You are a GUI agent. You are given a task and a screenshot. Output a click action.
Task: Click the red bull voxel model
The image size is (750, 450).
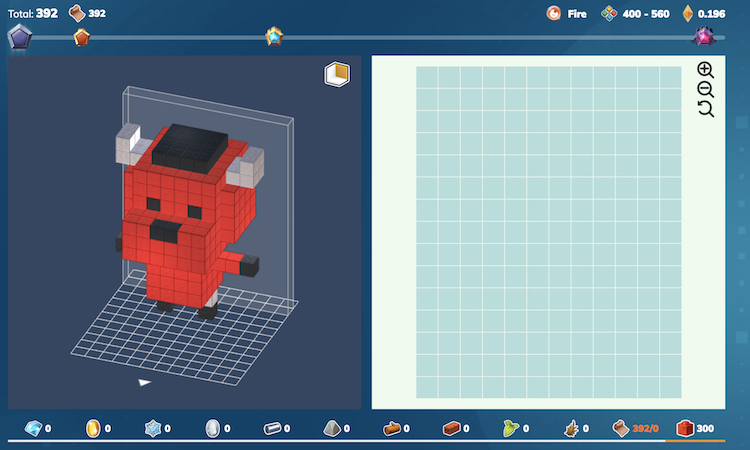click(188, 220)
